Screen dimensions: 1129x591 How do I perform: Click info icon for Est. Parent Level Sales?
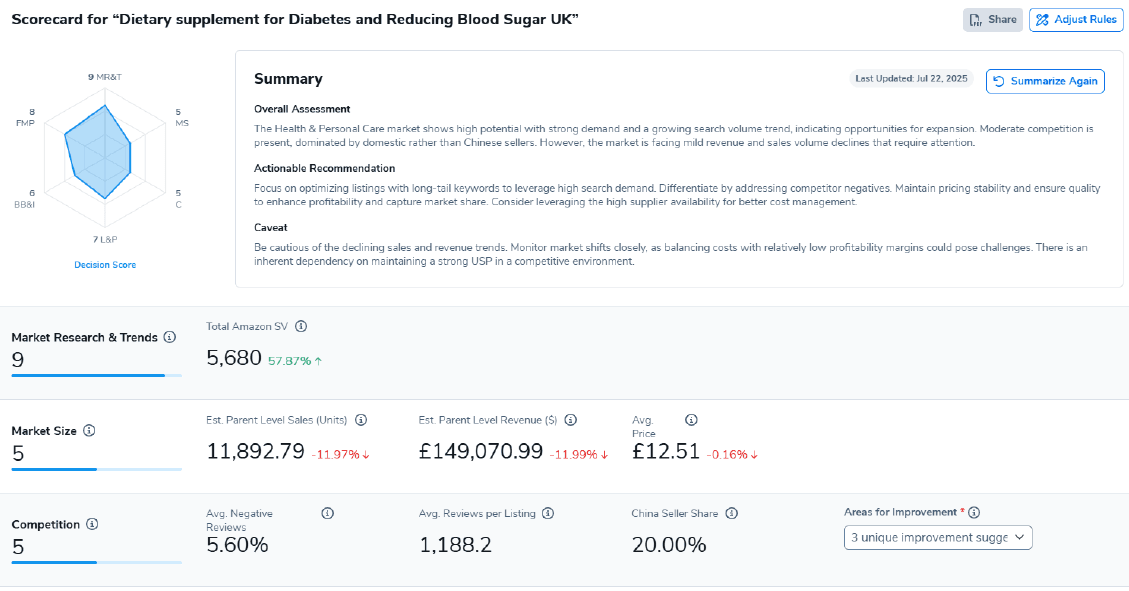(x=361, y=420)
